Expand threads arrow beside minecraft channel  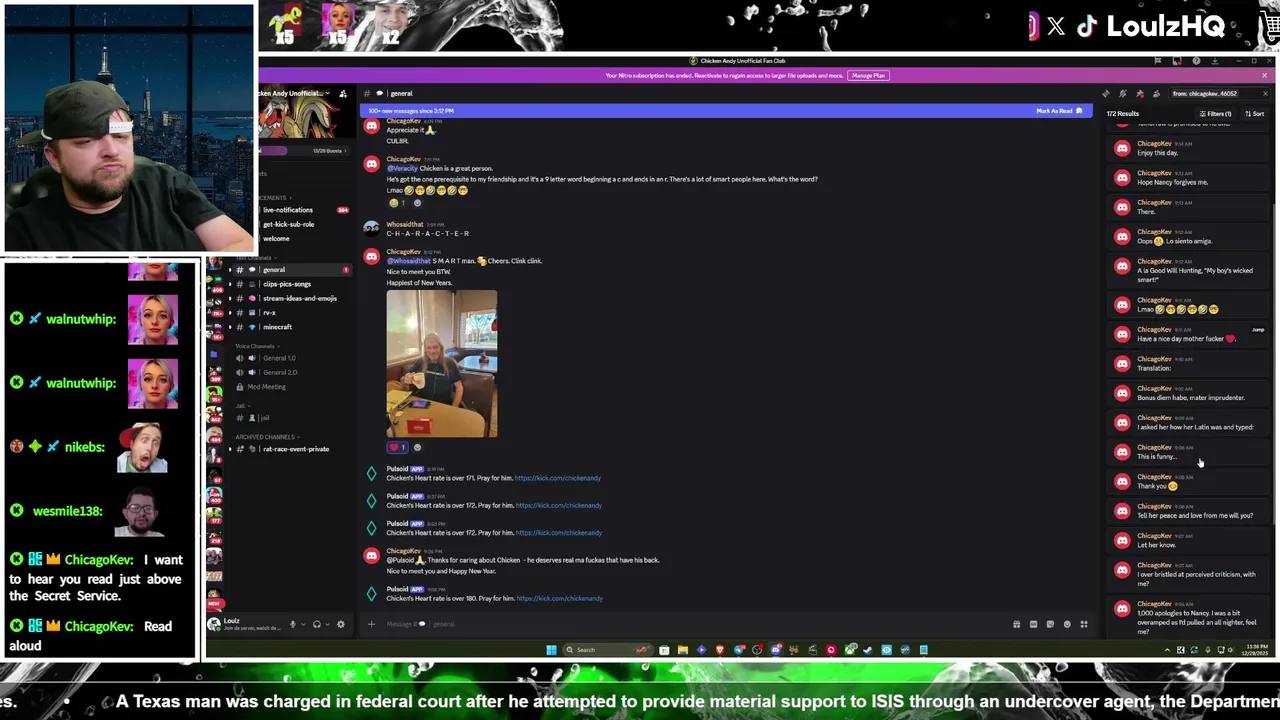click(230, 327)
